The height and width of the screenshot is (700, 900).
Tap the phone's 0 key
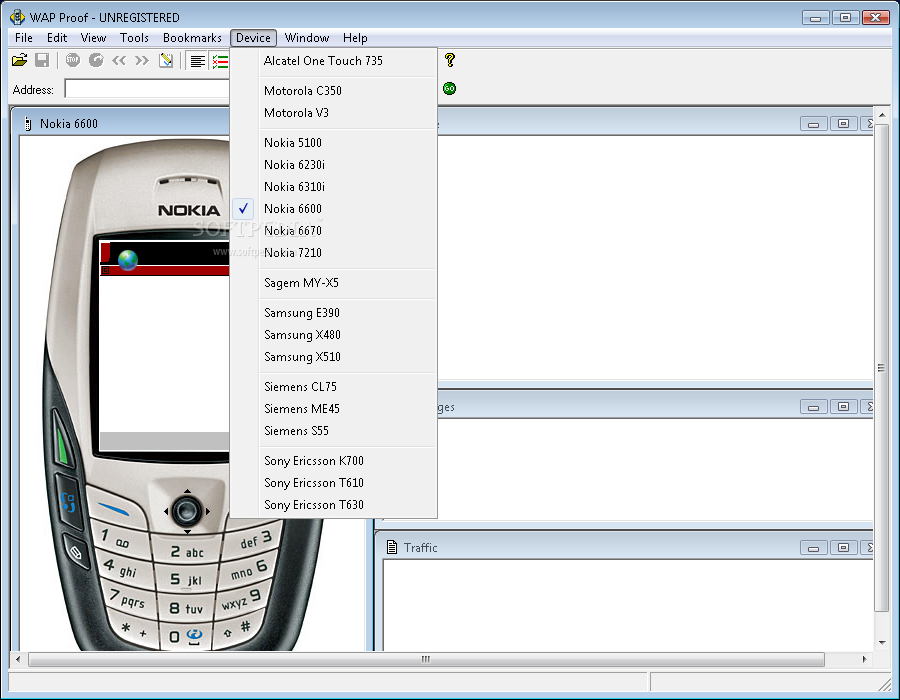coord(185,636)
